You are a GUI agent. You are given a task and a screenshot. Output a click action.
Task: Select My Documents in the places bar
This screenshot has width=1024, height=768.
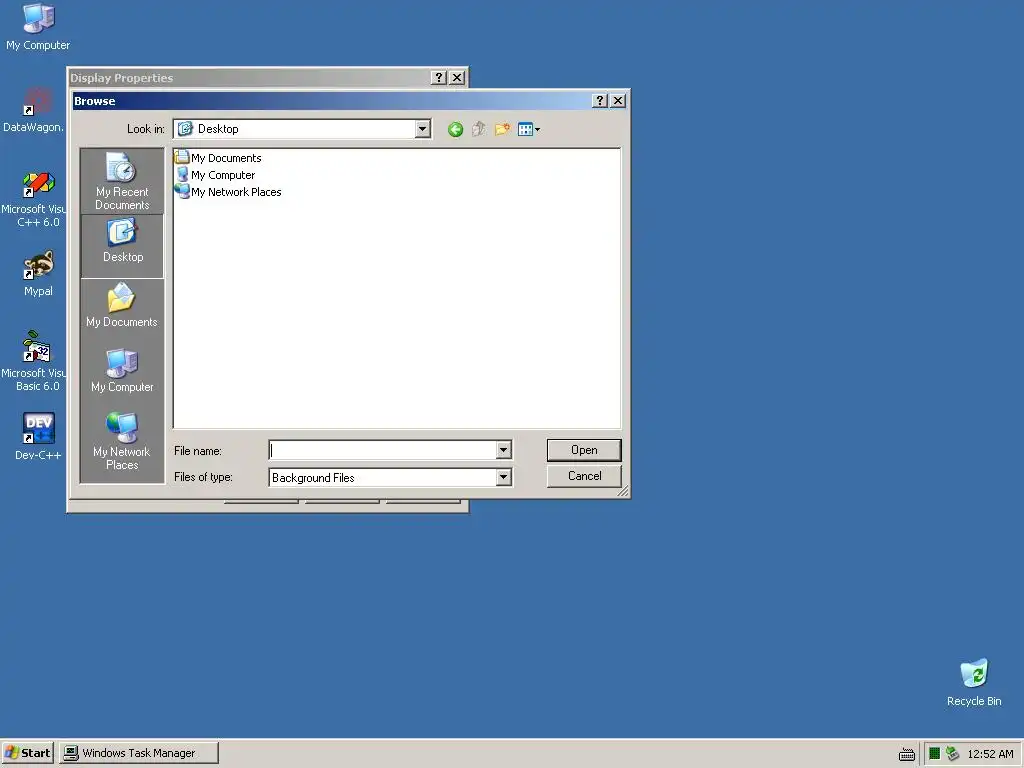(122, 305)
